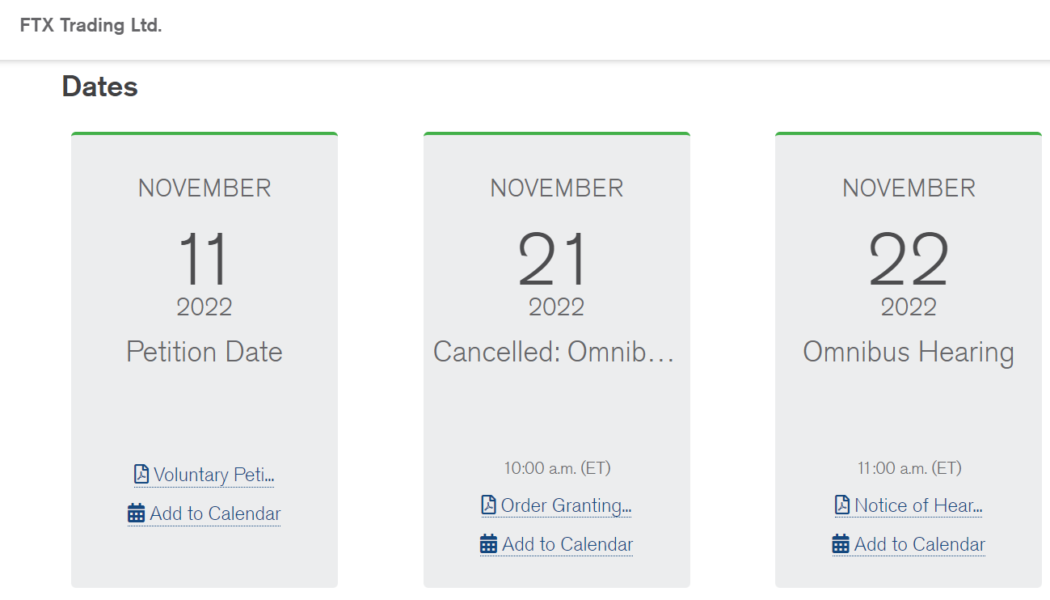The image size is (1050, 600).
Task: Add Petition Date to calendar
Action: [215, 514]
